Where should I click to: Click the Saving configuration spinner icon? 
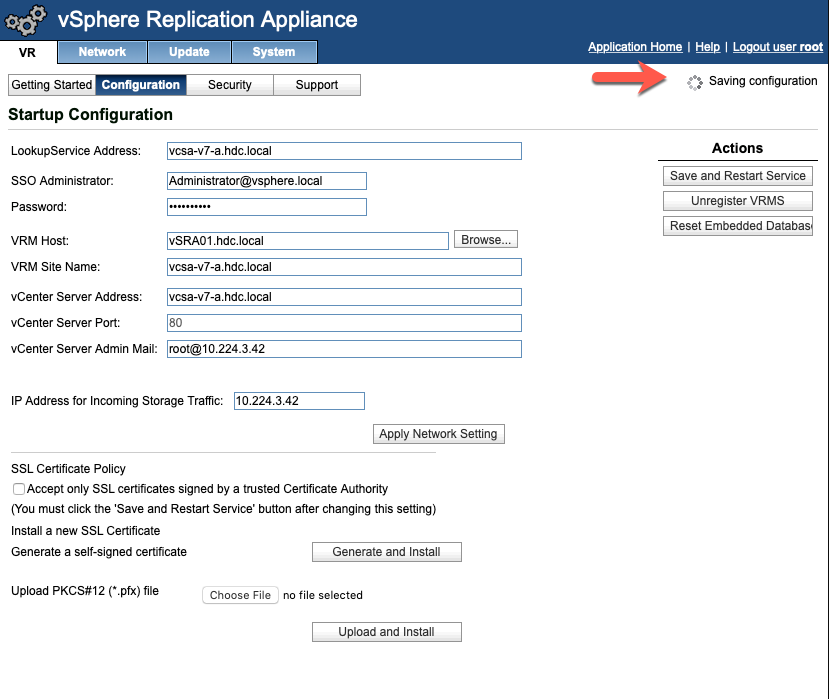[695, 82]
